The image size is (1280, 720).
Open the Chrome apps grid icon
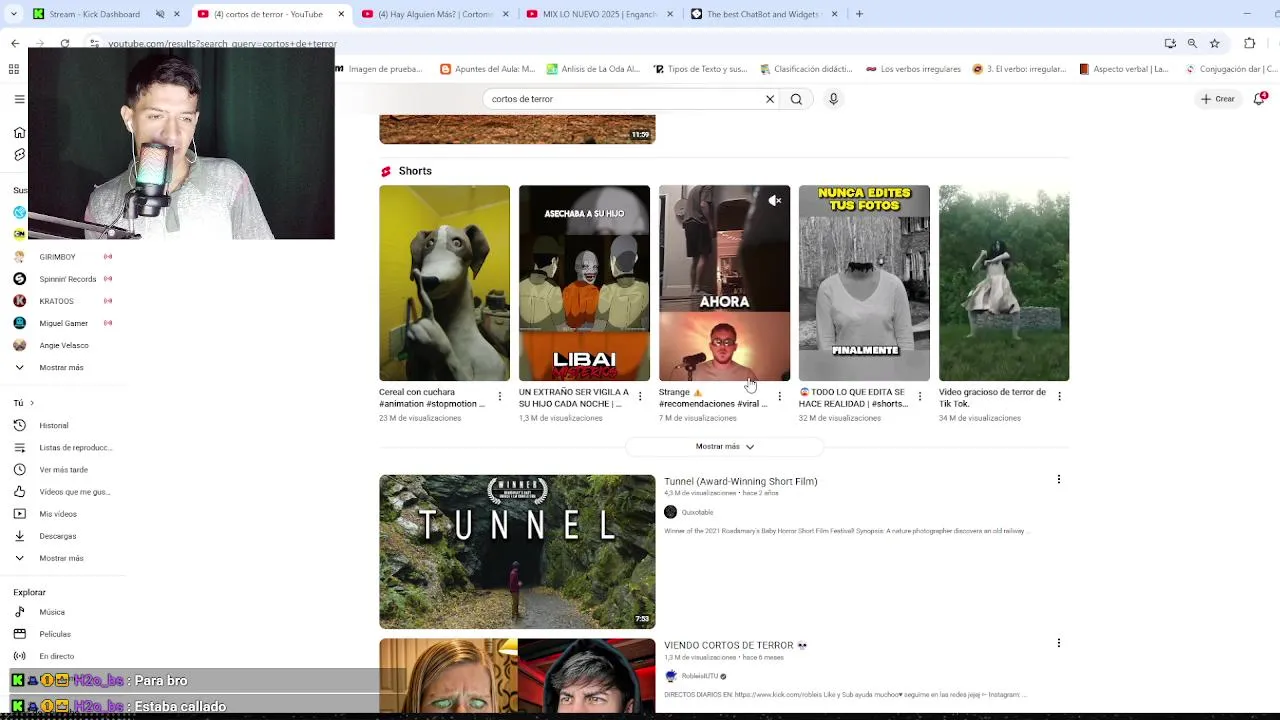click(x=13, y=69)
